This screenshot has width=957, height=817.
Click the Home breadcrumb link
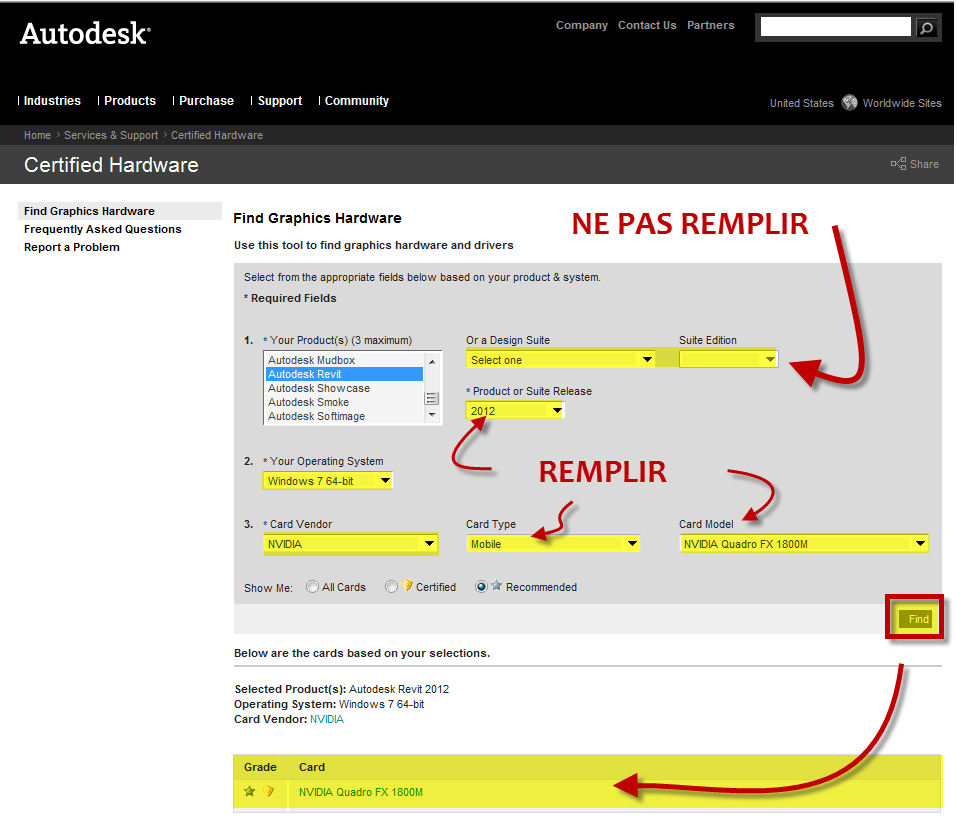(37, 135)
